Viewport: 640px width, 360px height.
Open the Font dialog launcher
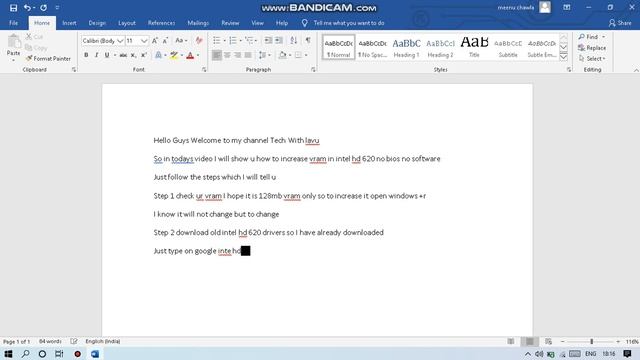[204, 70]
